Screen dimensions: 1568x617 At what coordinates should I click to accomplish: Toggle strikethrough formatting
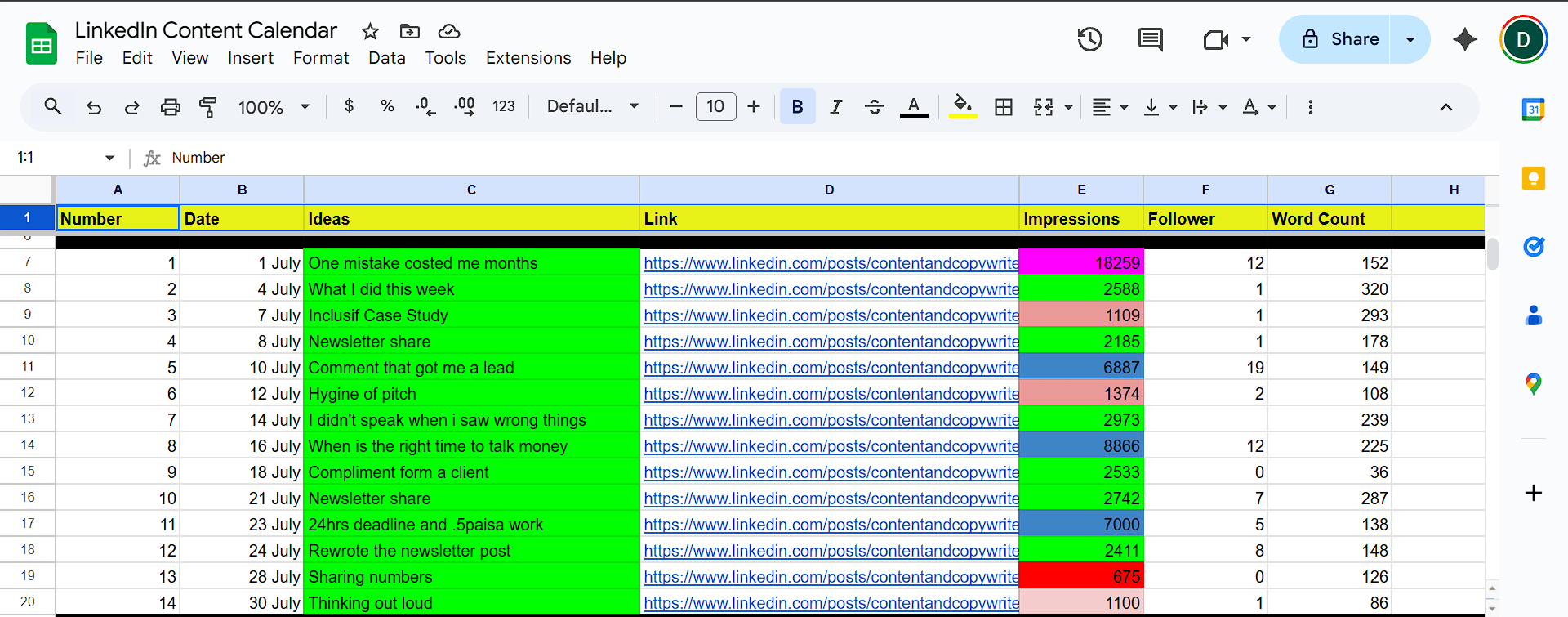874,107
